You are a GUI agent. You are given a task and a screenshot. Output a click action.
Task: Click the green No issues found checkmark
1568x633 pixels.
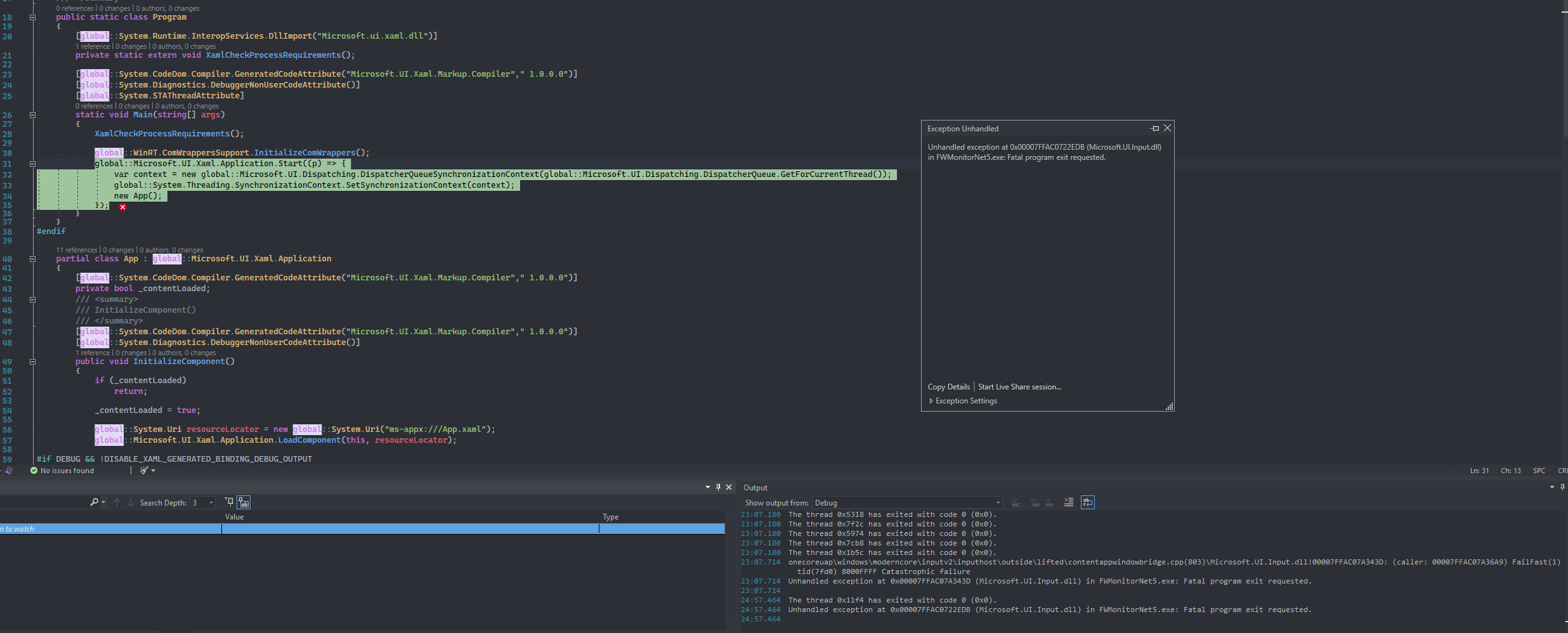click(x=33, y=470)
